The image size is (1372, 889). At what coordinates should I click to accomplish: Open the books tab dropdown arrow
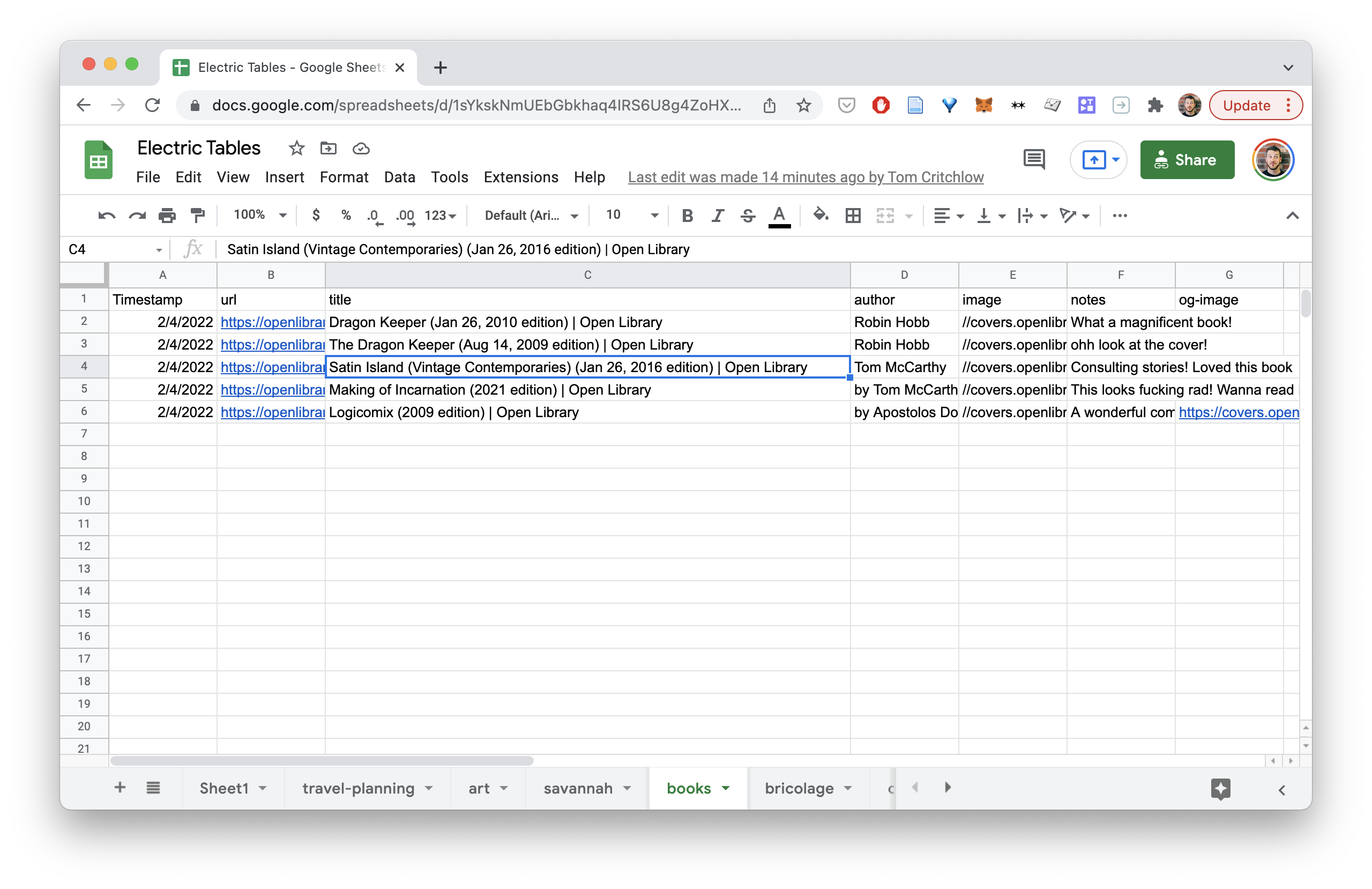coord(725,788)
